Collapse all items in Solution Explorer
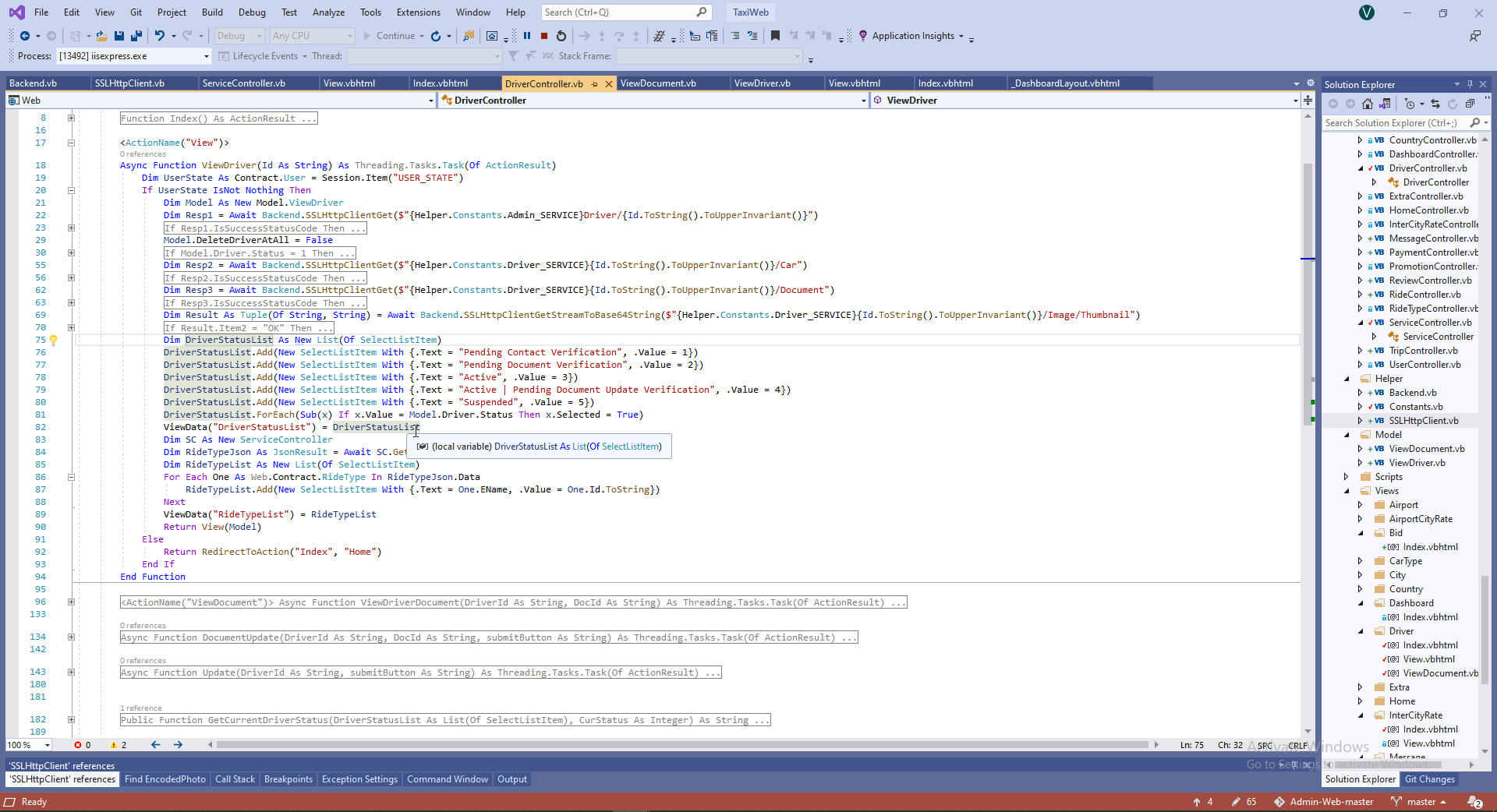 click(1470, 104)
